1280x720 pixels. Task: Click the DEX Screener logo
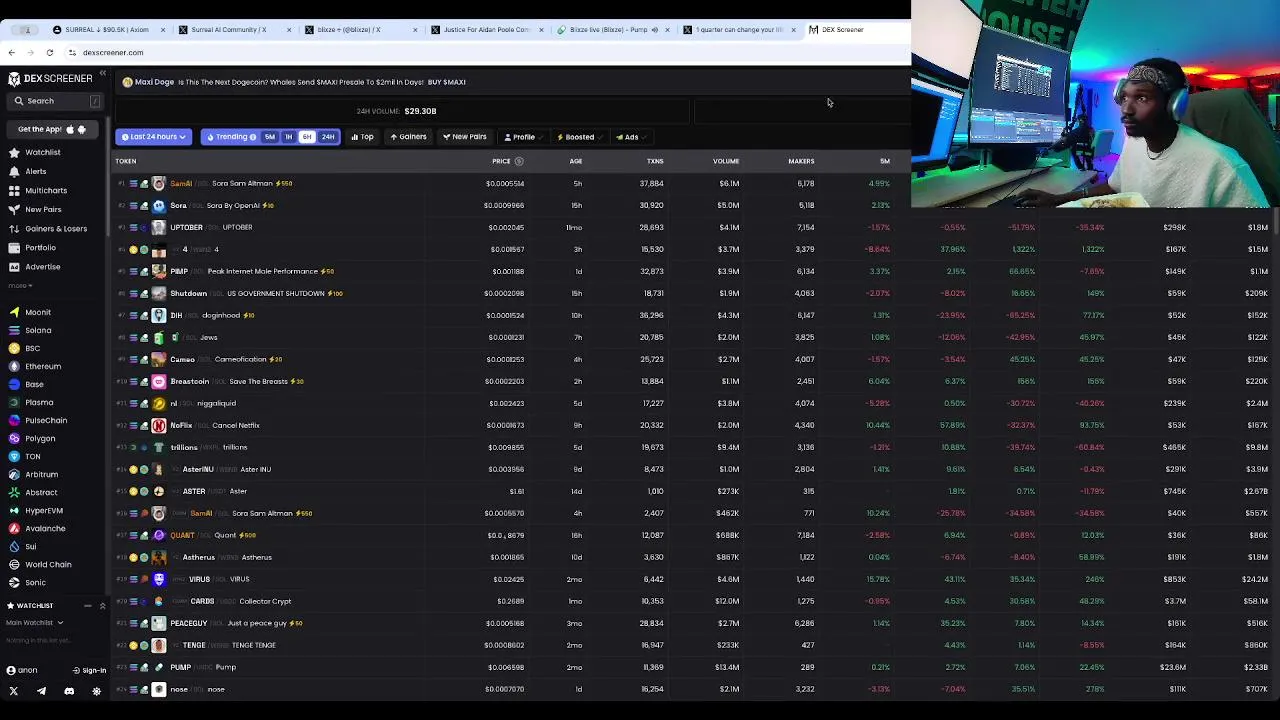(x=50, y=78)
